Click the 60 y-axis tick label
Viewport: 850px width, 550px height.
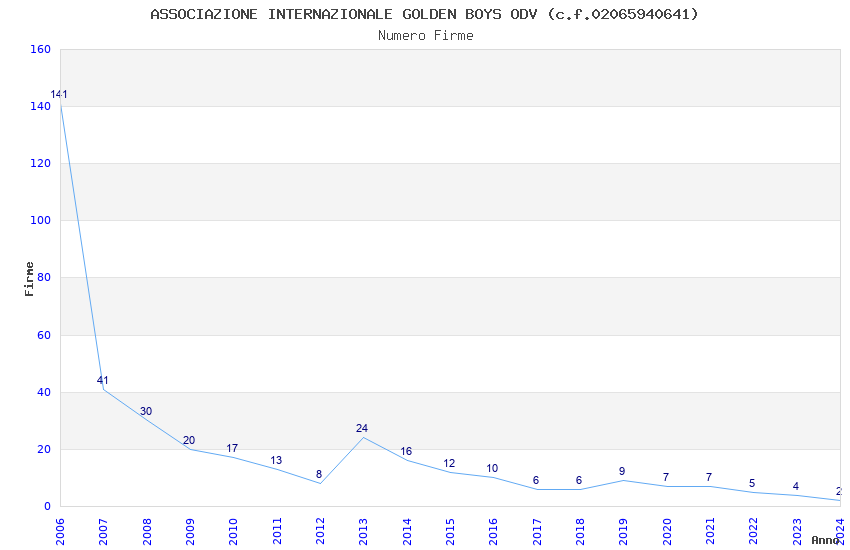(43, 335)
